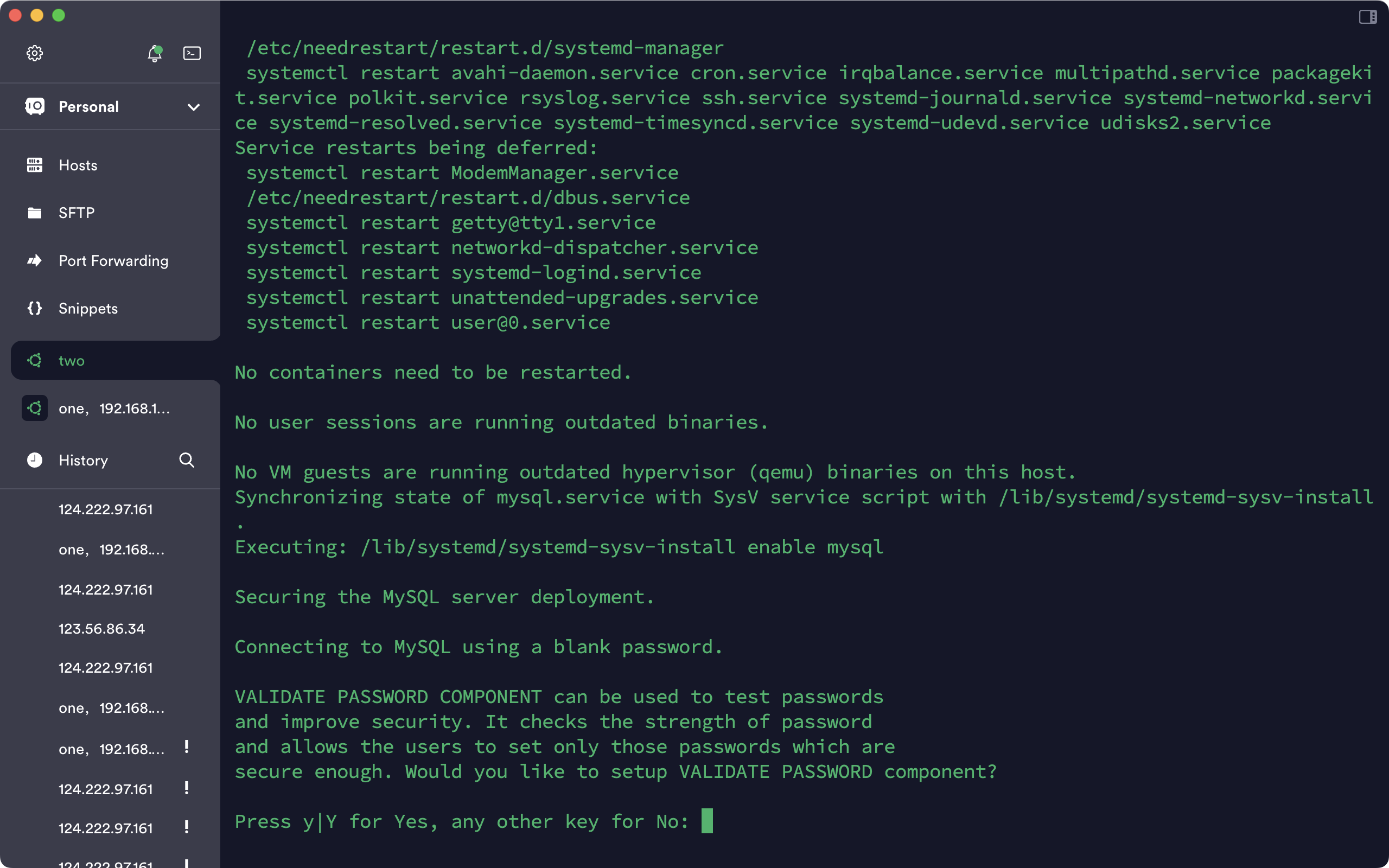Image resolution: width=1389 pixels, height=868 pixels.
Task: Expand the Personal workspace dropdown
Action: click(x=193, y=107)
